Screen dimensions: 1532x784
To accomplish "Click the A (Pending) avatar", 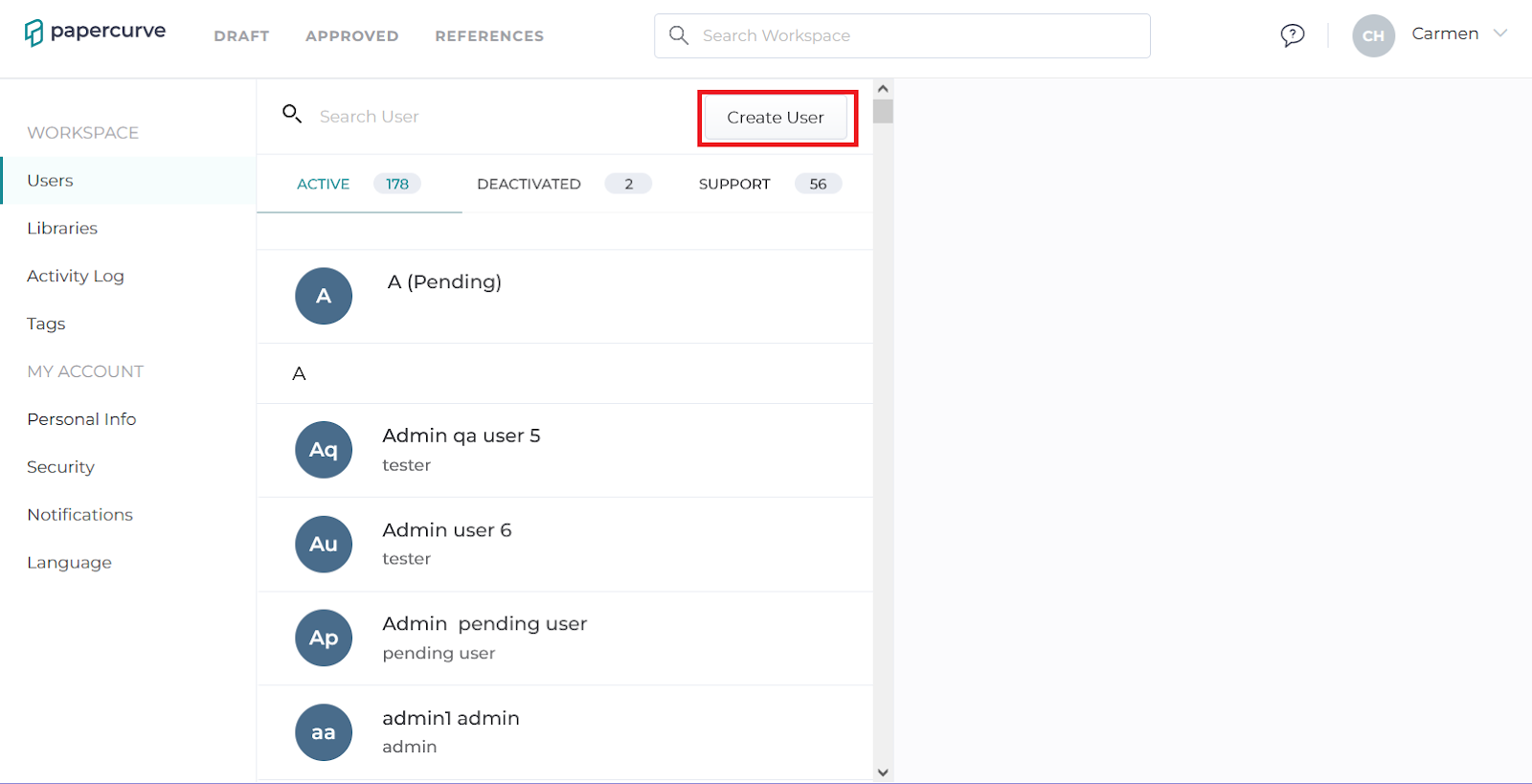I will (324, 296).
